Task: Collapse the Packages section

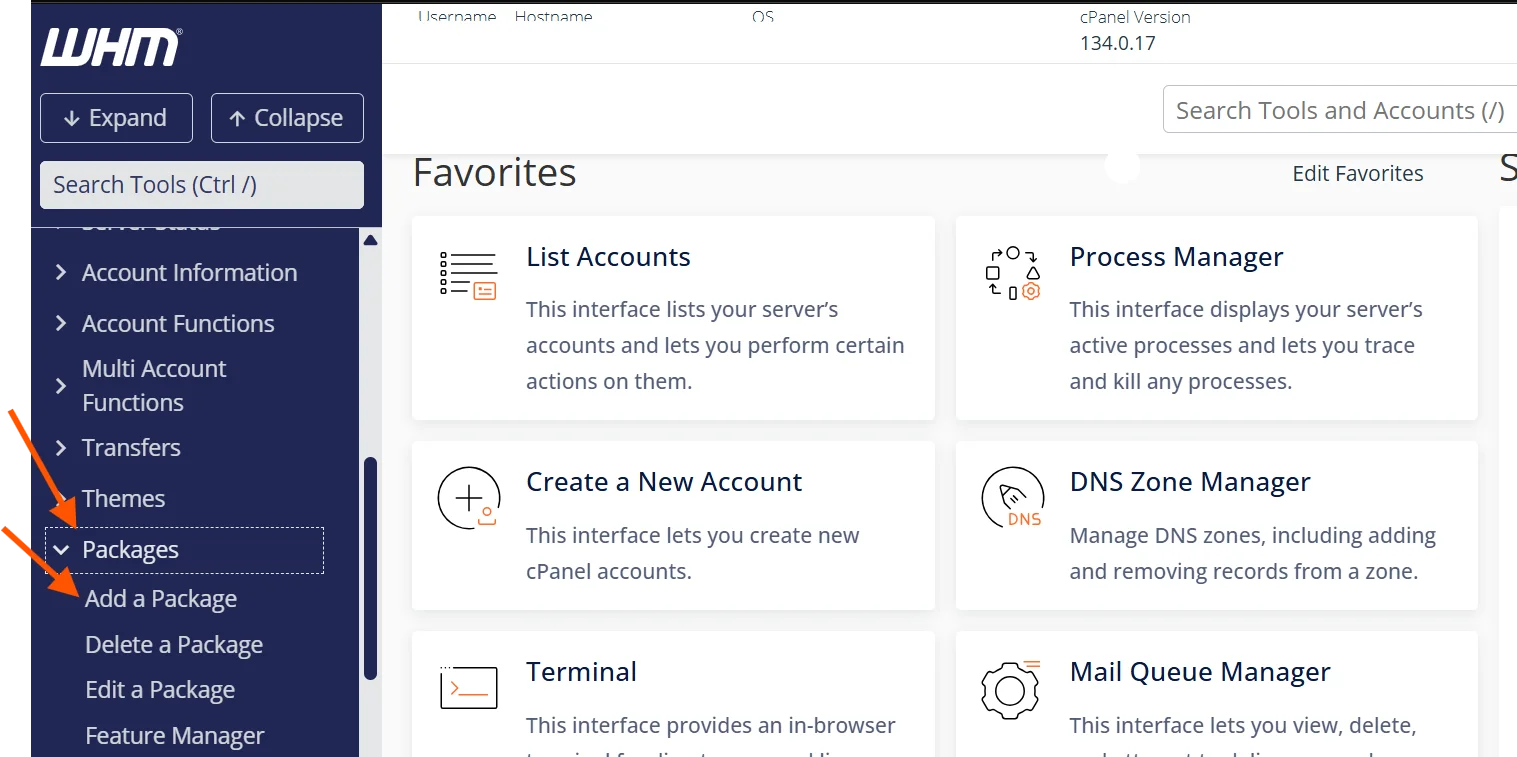Action: point(130,550)
